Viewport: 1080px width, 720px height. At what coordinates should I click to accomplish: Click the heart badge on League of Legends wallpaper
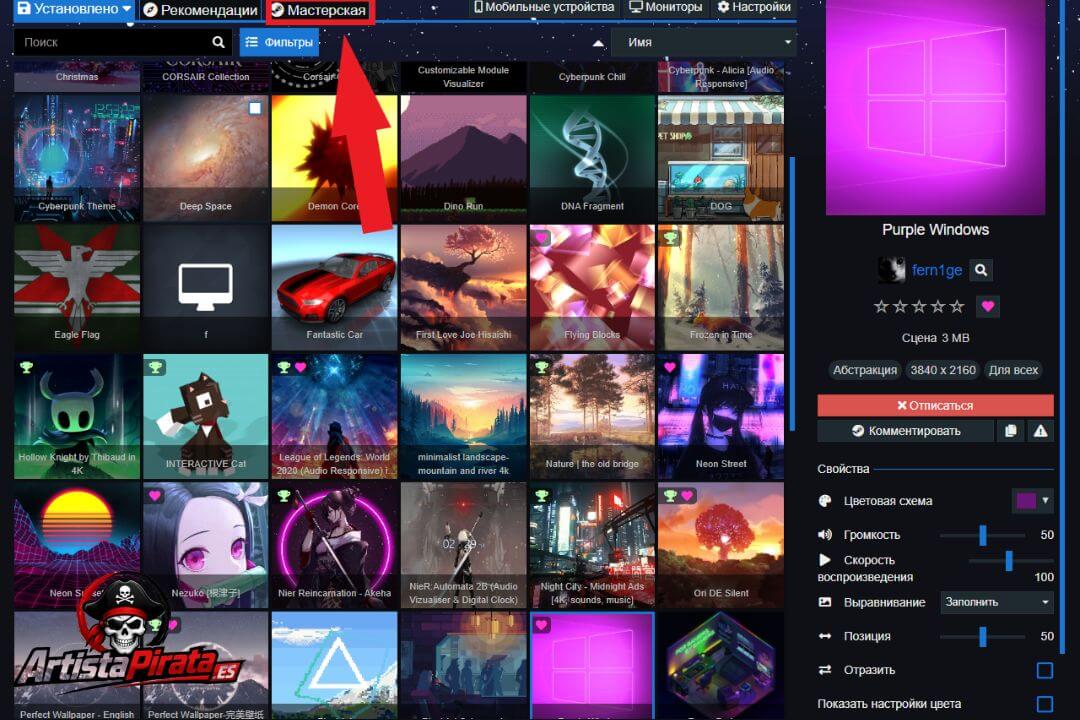[300, 367]
